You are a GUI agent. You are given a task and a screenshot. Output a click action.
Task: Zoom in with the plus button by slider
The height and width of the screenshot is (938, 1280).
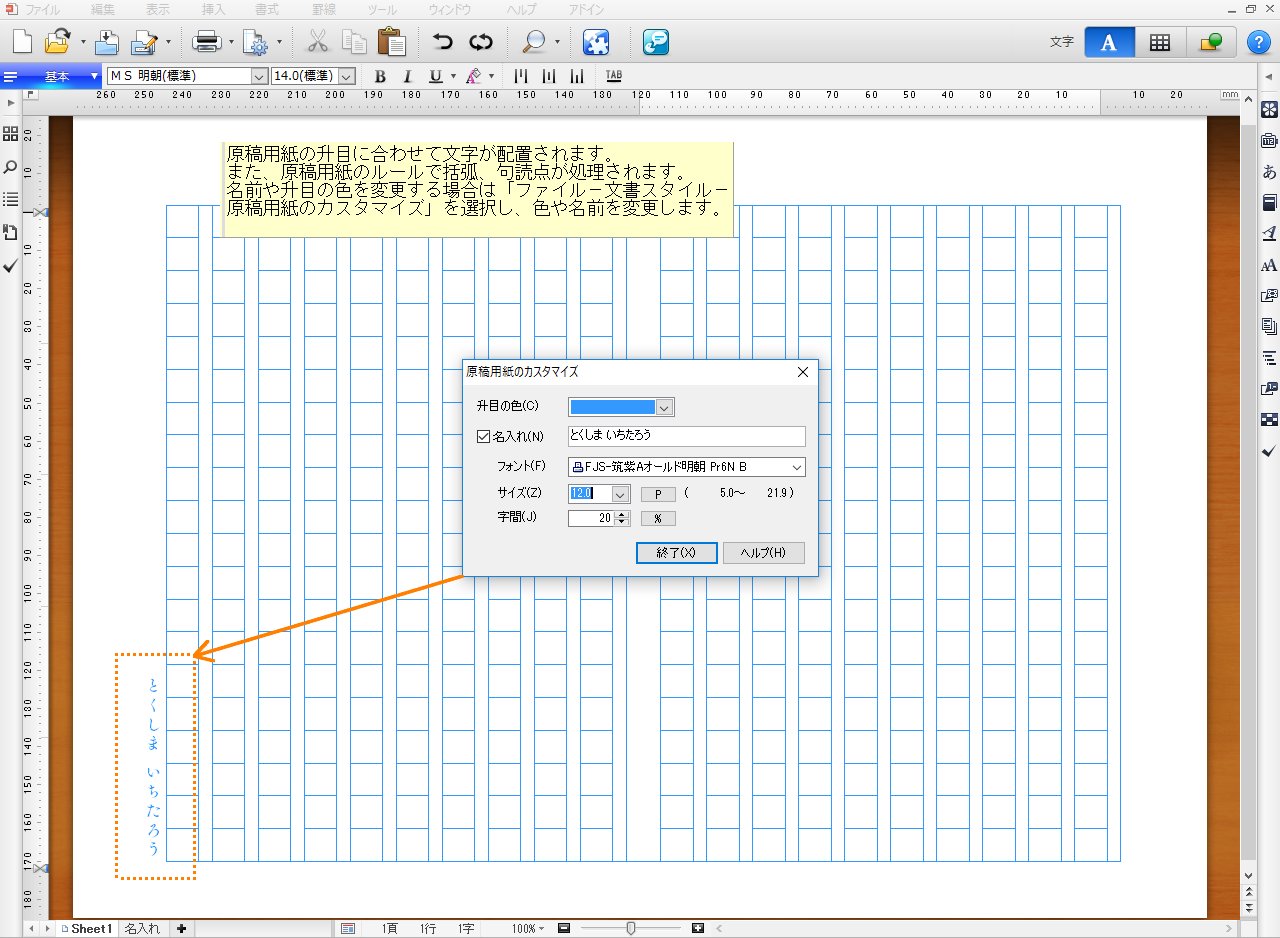click(698, 929)
